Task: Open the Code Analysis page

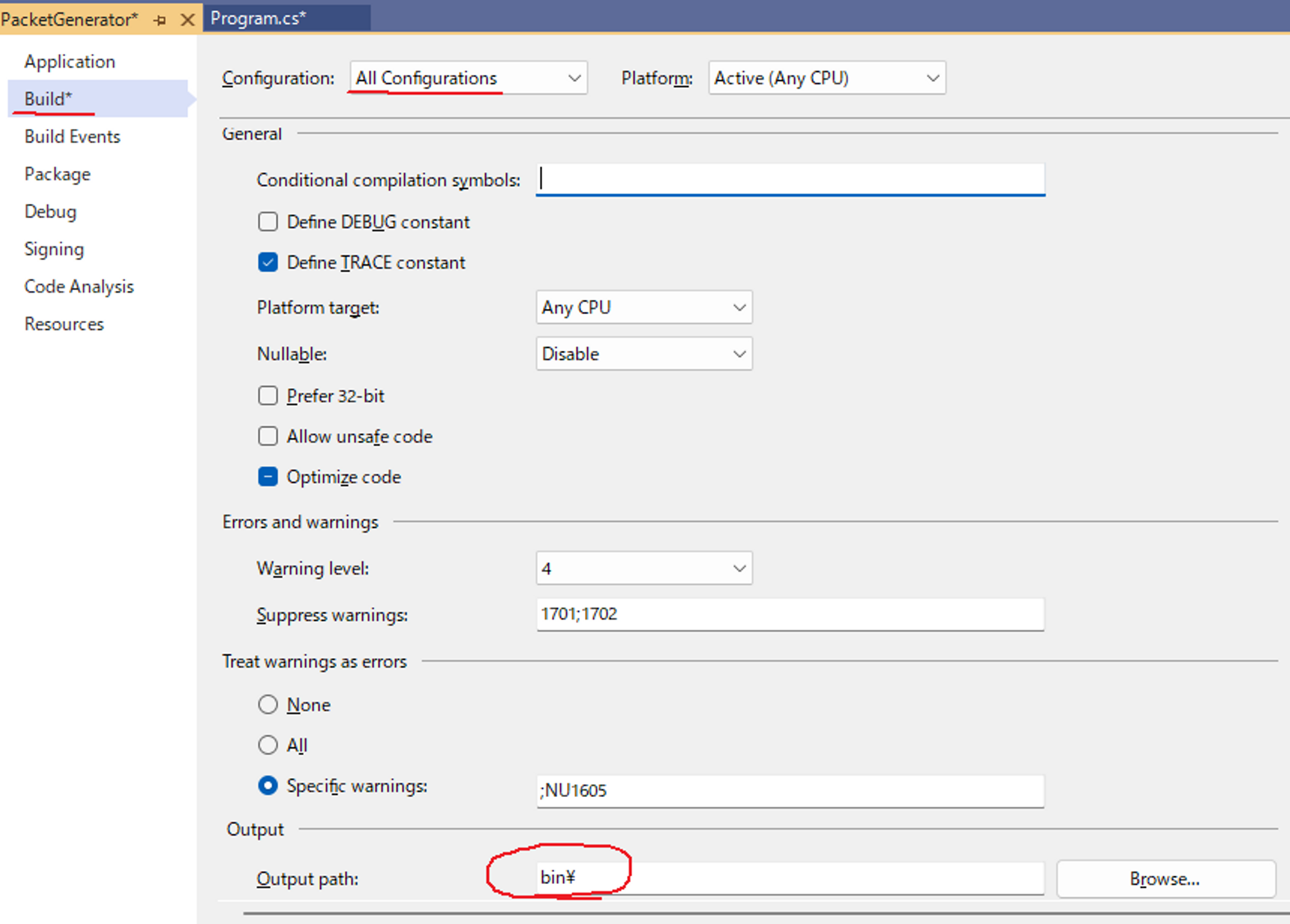Action: (x=79, y=286)
